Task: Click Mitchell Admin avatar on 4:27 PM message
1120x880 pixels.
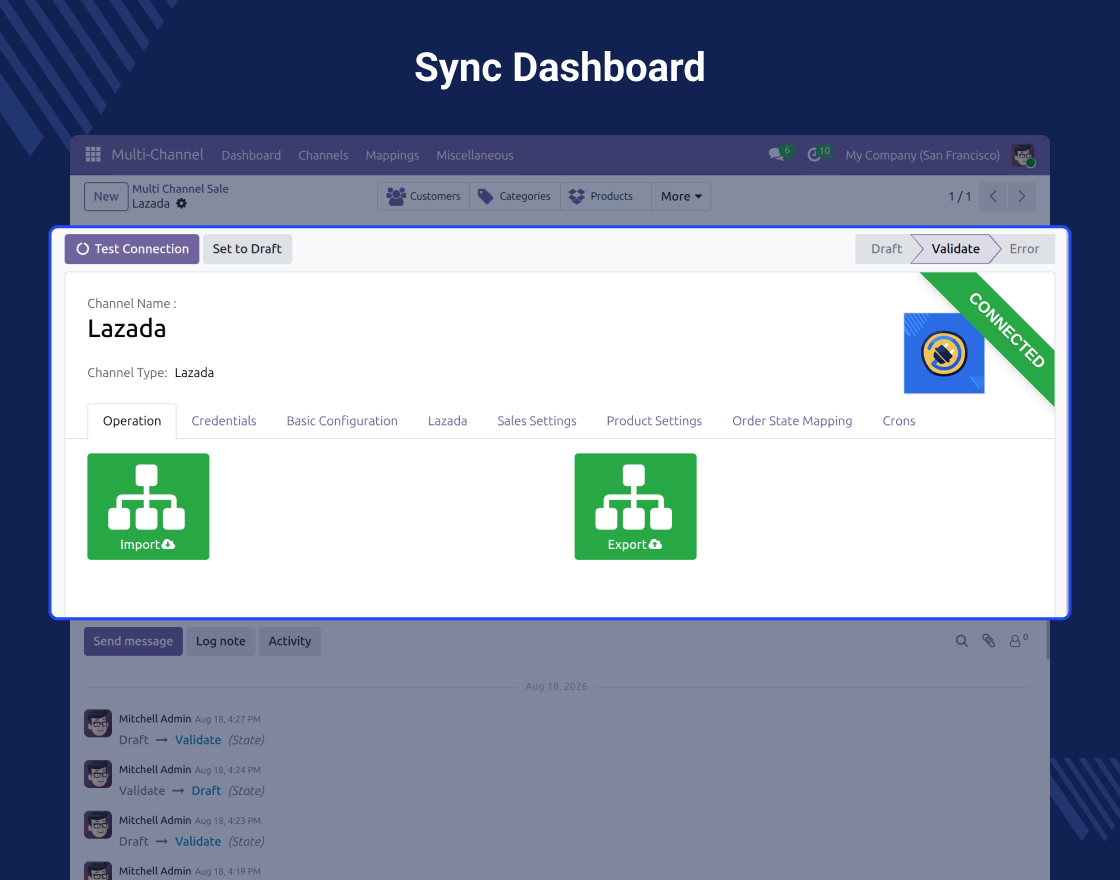Action: pyautogui.click(x=98, y=723)
